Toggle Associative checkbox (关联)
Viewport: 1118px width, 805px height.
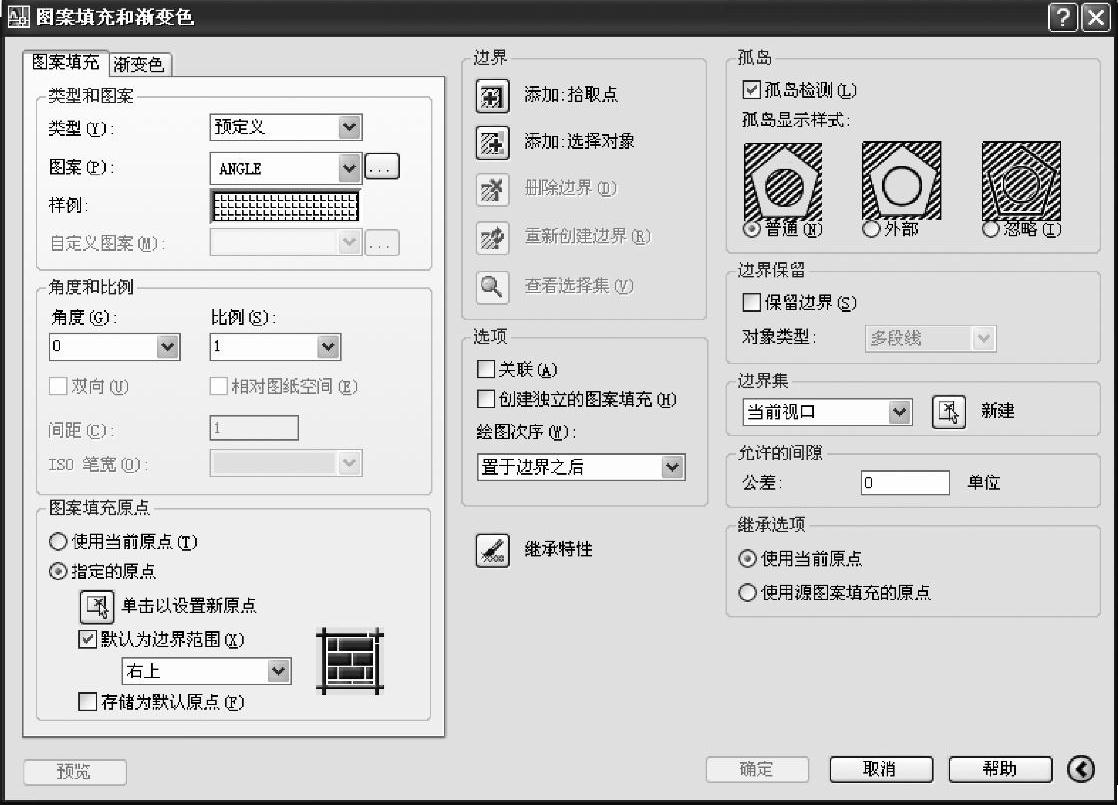tap(486, 369)
